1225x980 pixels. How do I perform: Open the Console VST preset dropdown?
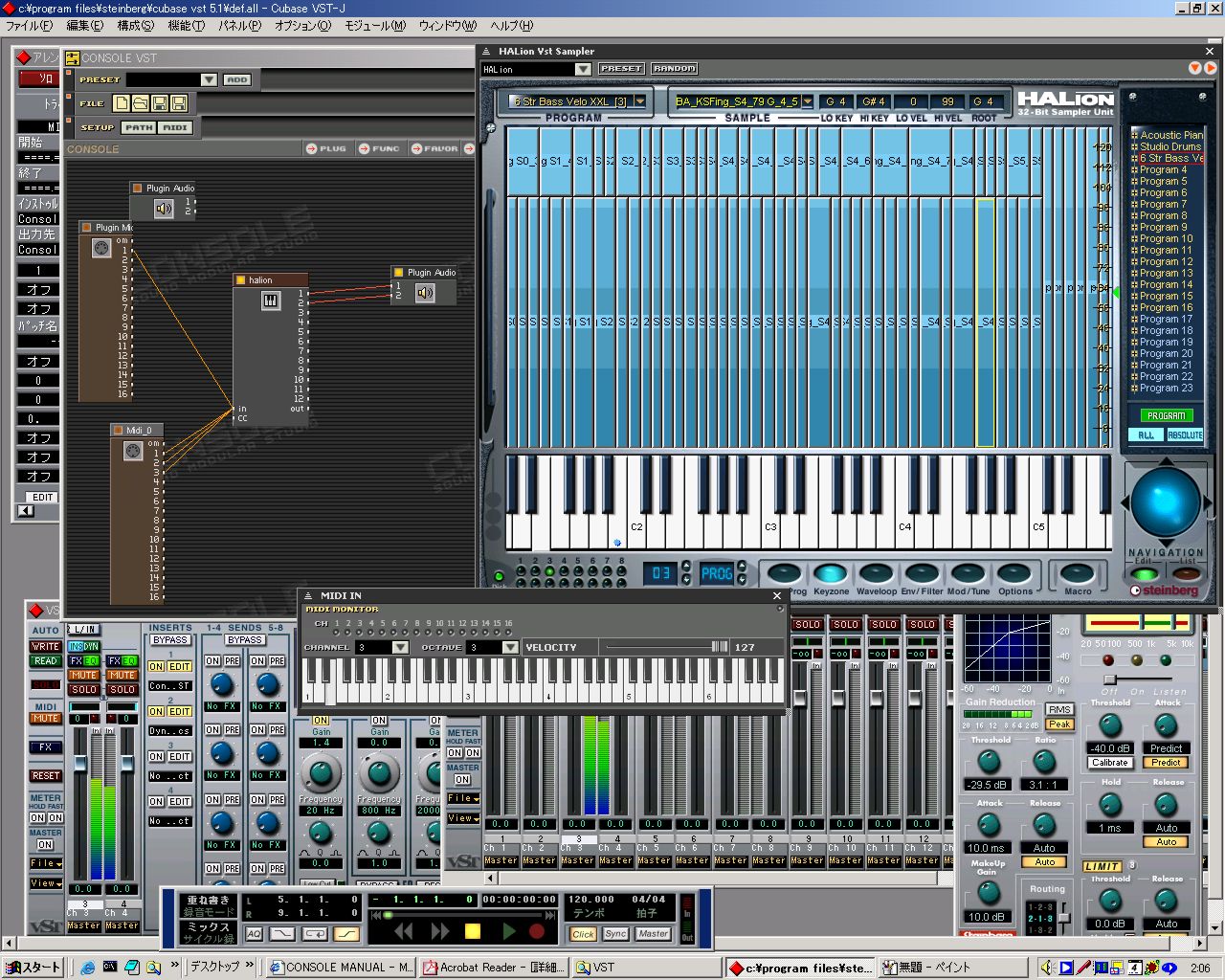tap(209, 79)
